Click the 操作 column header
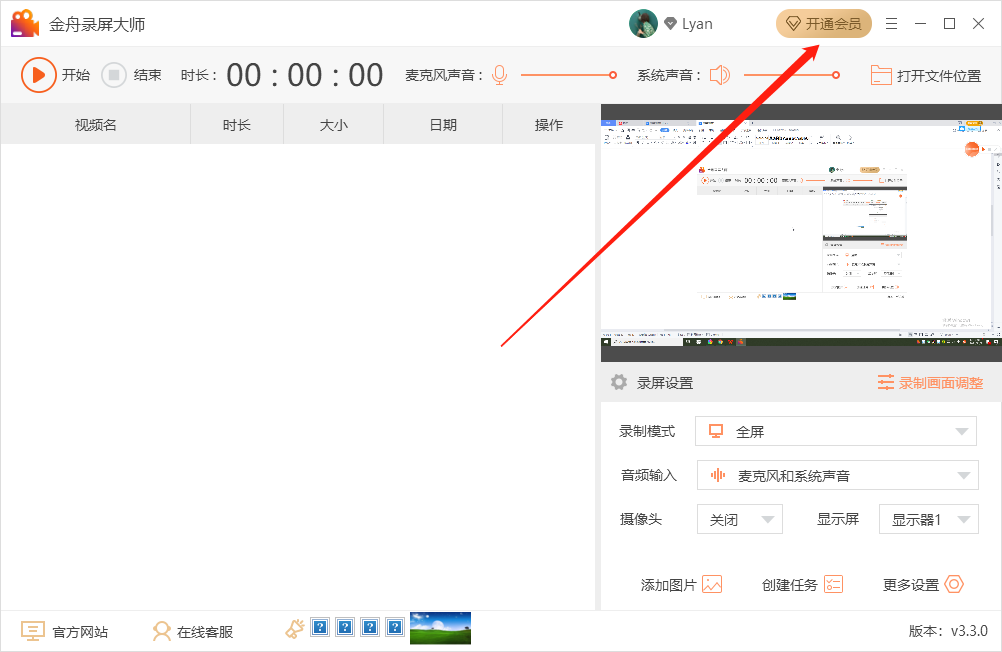Viewport: 1002px width, 652px height. pyautogui.click(x=549, y=125)
